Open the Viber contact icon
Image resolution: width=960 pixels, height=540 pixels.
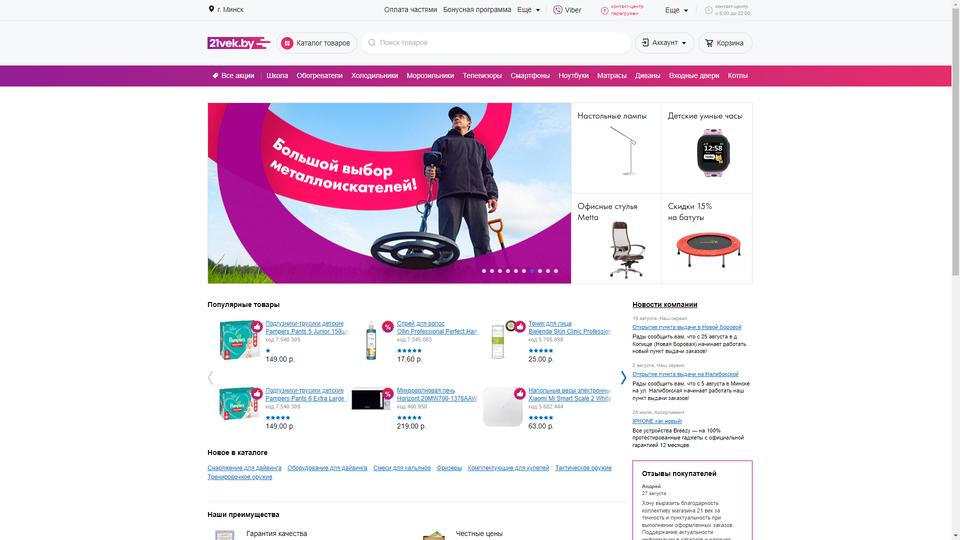click(x=558, y=10)
